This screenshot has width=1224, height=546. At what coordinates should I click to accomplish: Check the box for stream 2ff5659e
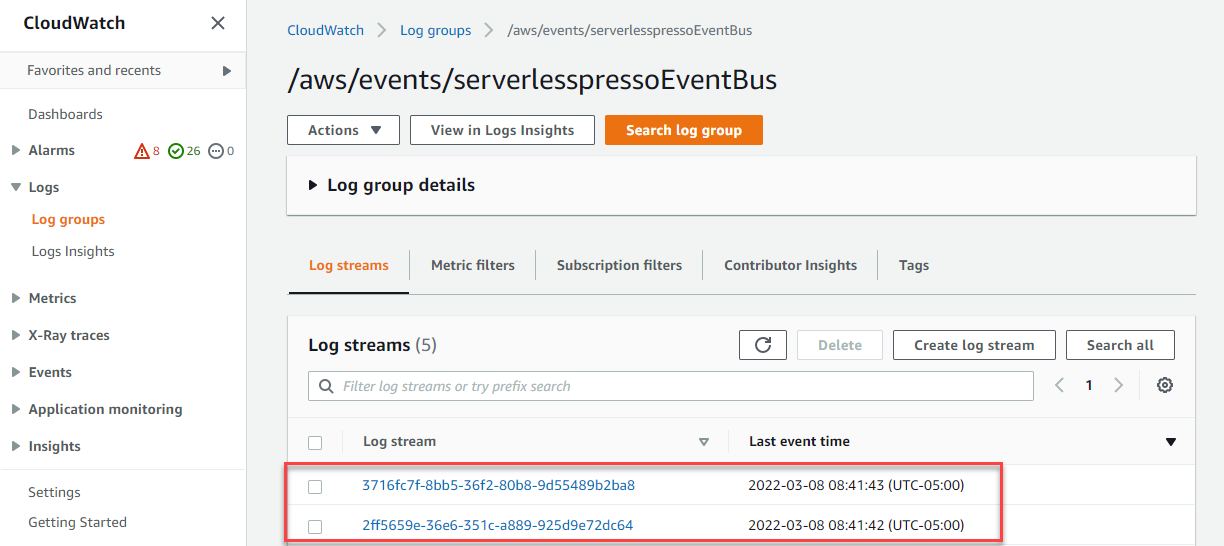315,526
